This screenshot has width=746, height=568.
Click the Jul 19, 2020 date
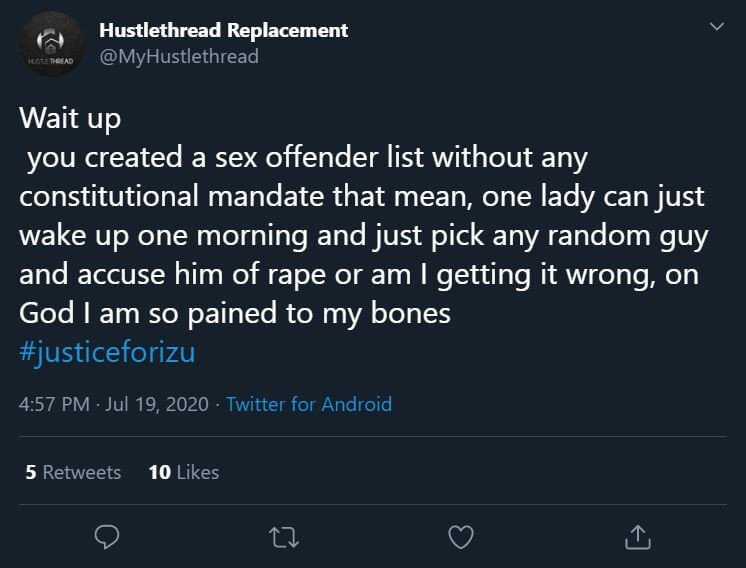157,404
